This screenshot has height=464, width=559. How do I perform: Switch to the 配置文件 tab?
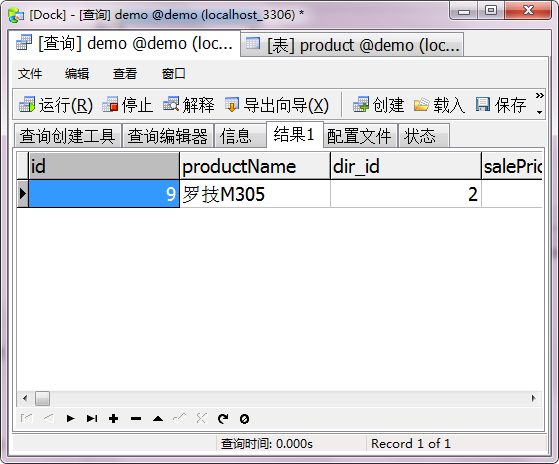coord(360,136)
